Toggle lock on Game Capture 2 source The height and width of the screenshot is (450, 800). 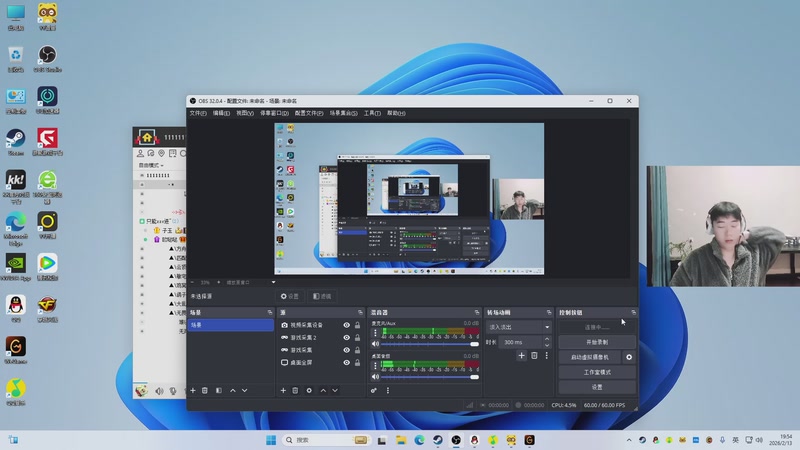(357, 337)
